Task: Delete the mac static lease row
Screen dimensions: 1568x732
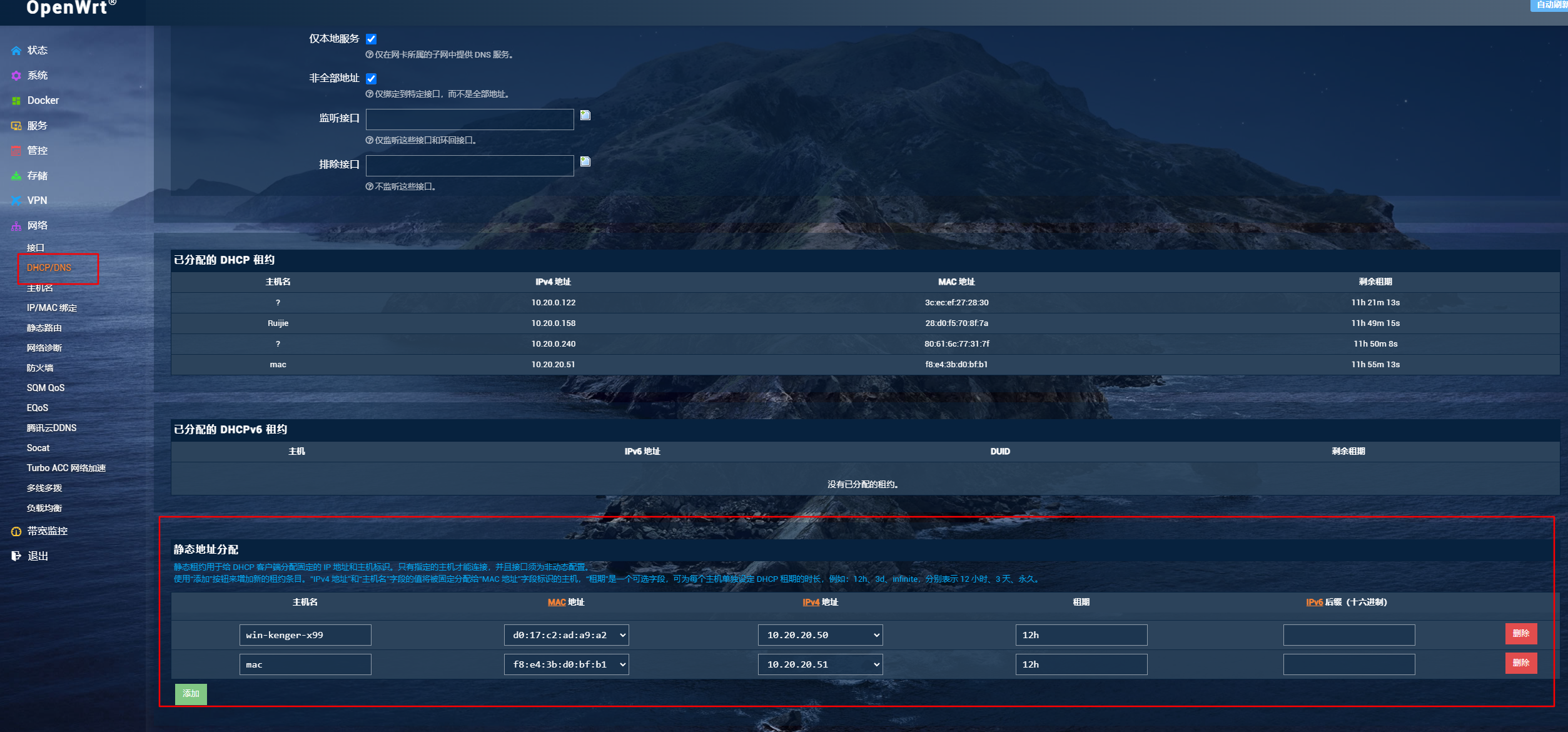Action: pyautogui.click(x=1520, y=663)
